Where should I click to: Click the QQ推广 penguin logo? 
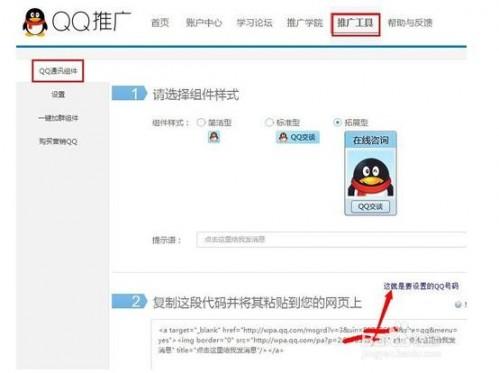point(35,23)
